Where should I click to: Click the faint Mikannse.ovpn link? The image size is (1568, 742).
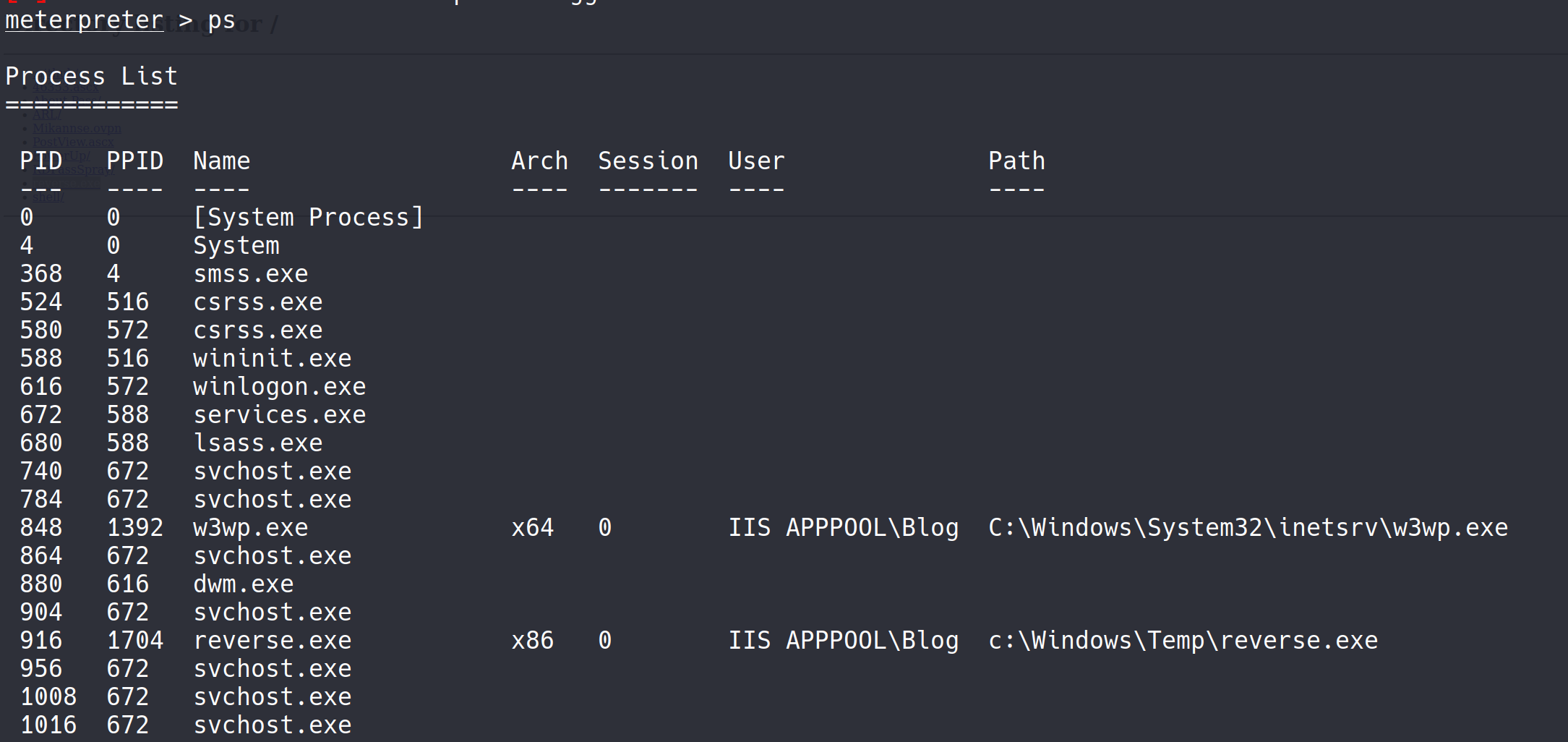tap(77, 128)
